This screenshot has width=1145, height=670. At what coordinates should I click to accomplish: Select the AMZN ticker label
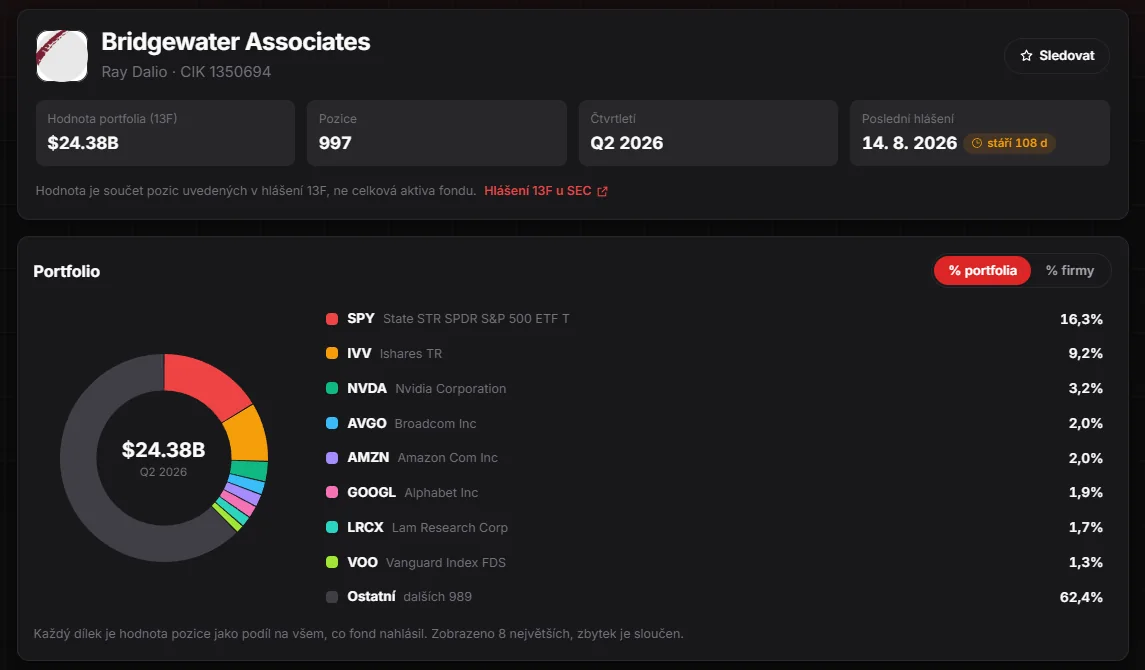pyautogui.click(x=368, y=458)
